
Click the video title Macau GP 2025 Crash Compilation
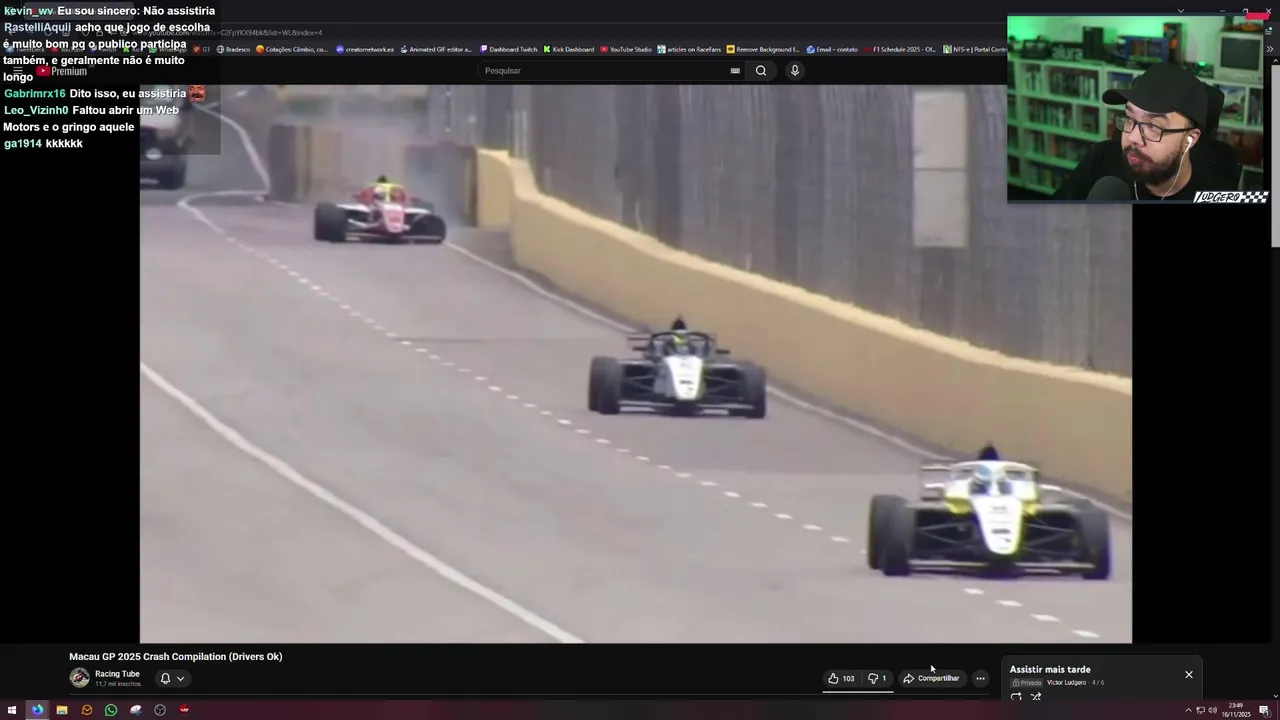176,657
